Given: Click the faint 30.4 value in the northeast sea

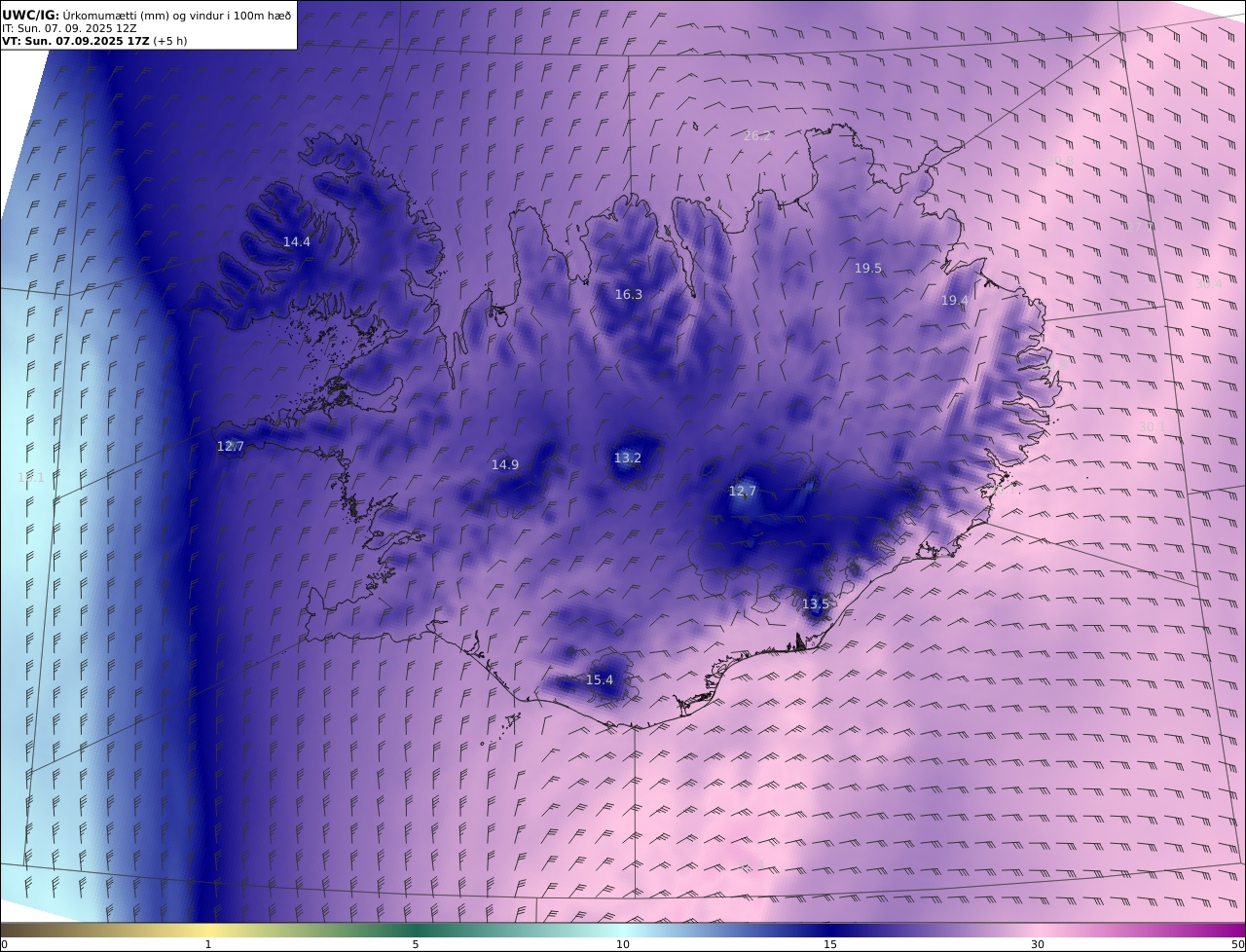Looking at the screenshot, I should coord(1208,283).
